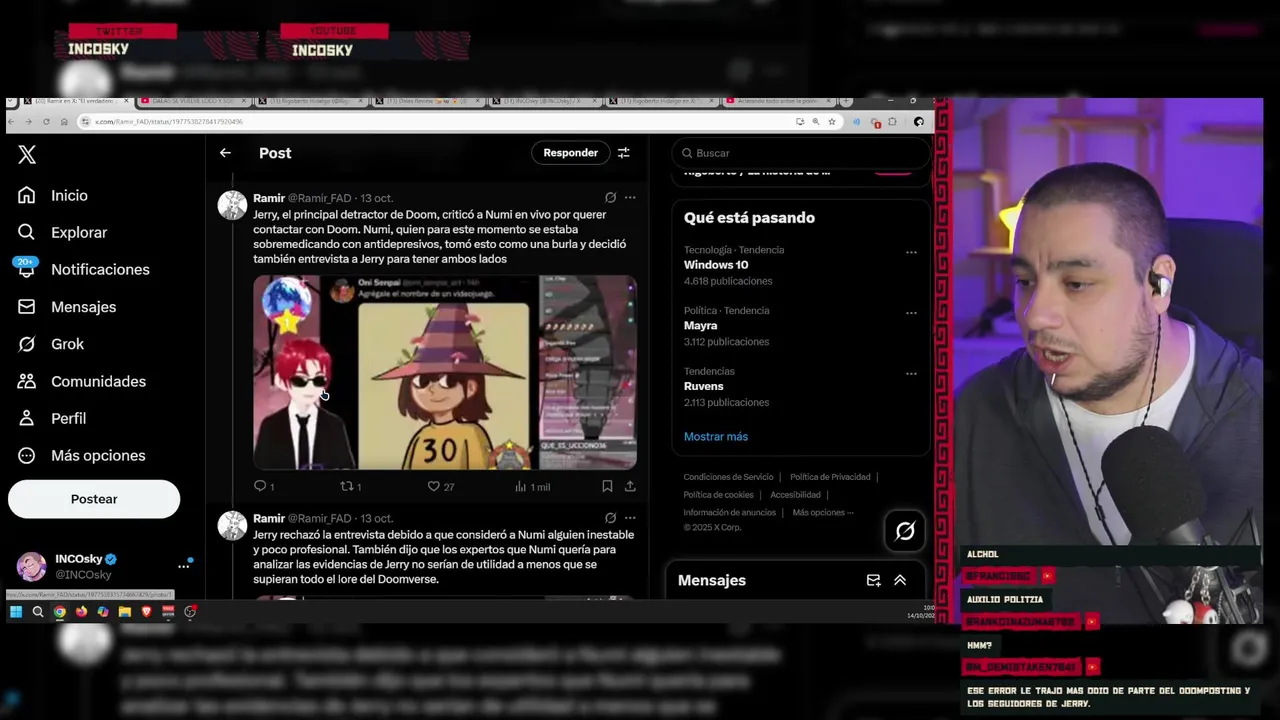The image size is (1280, 720).
Task: Open Accesibilidad footer link
Action: click(795, 495)
